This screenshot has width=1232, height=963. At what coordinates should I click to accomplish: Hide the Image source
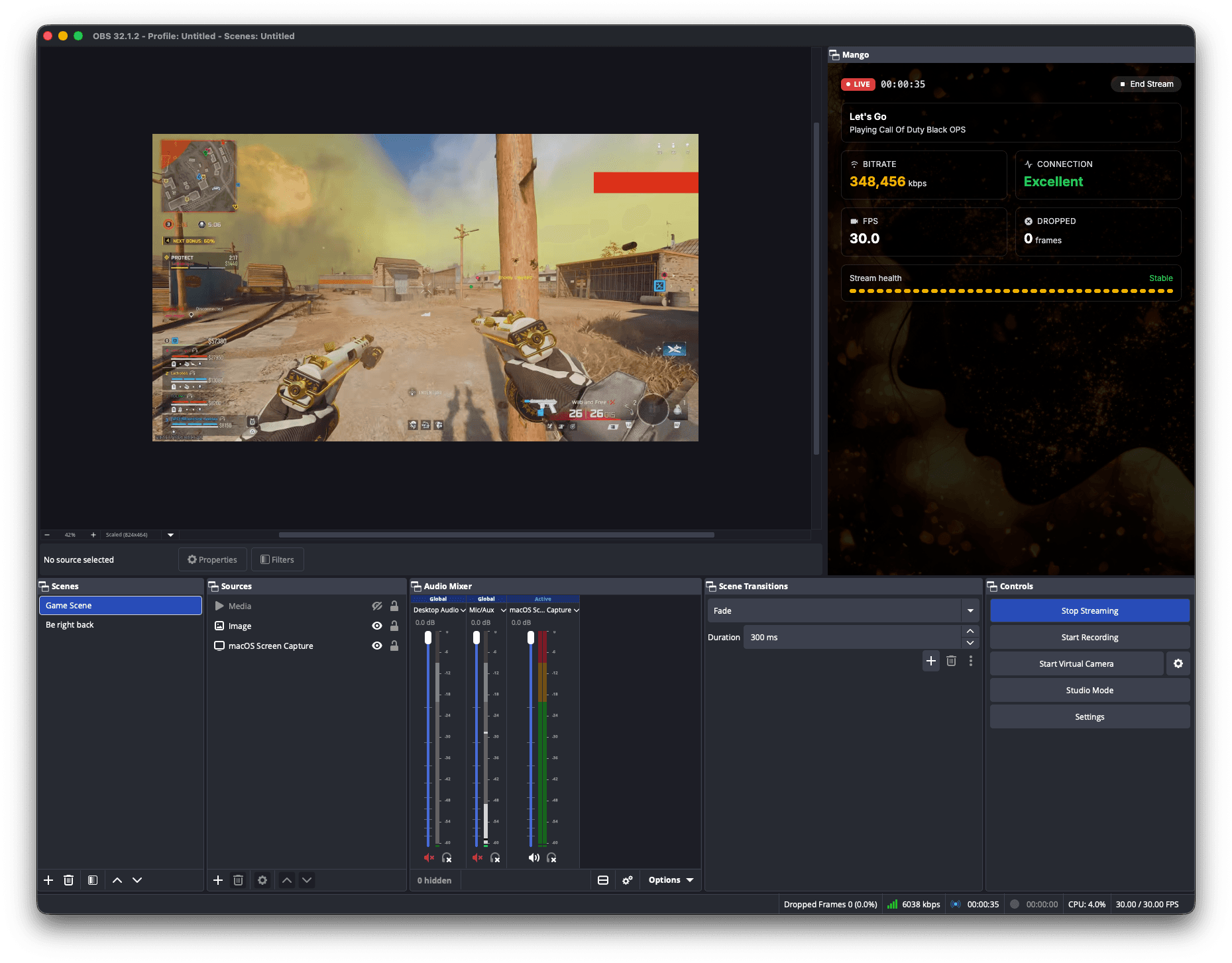click(377, 626)
